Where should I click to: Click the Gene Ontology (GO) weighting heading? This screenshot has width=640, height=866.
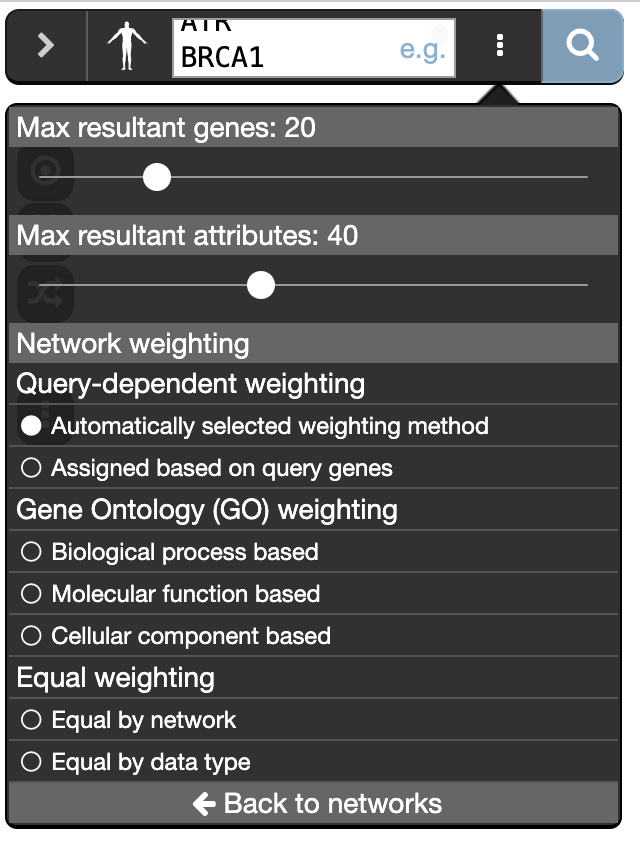207,510
